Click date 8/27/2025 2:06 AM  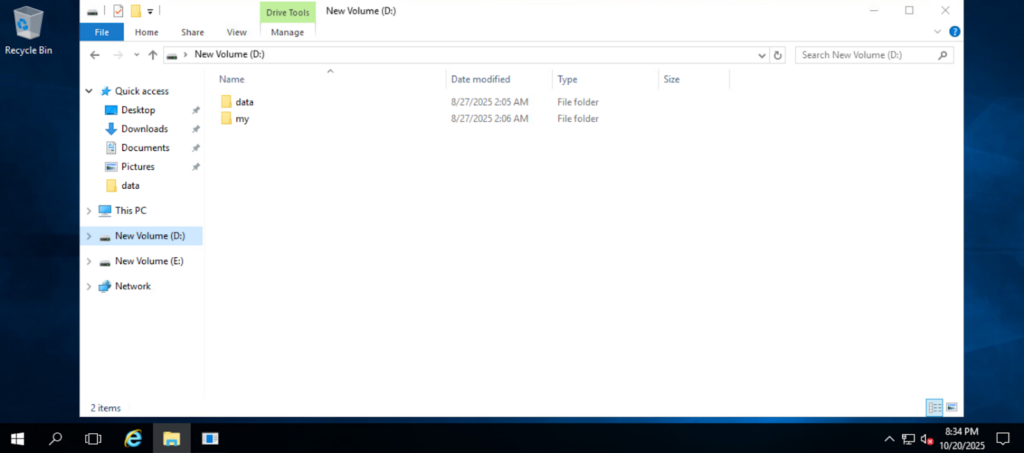click(x=489, y=119)
